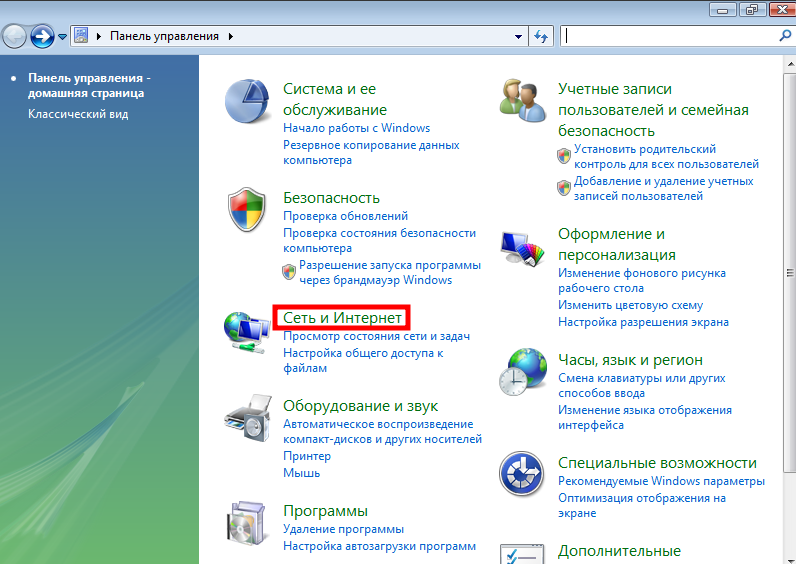Open Резервное копирование данных компьютера
796x564 pixels.
[x=371, y=152]
